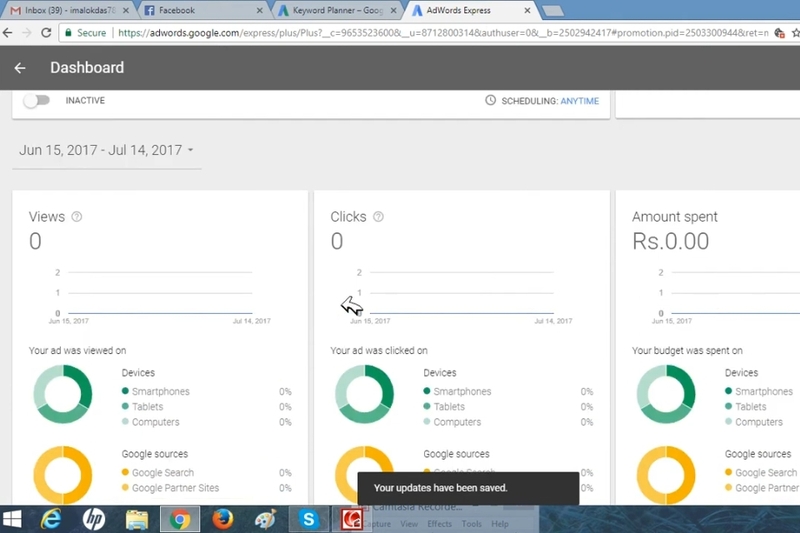Select Google Search legend in Views card

158,472
